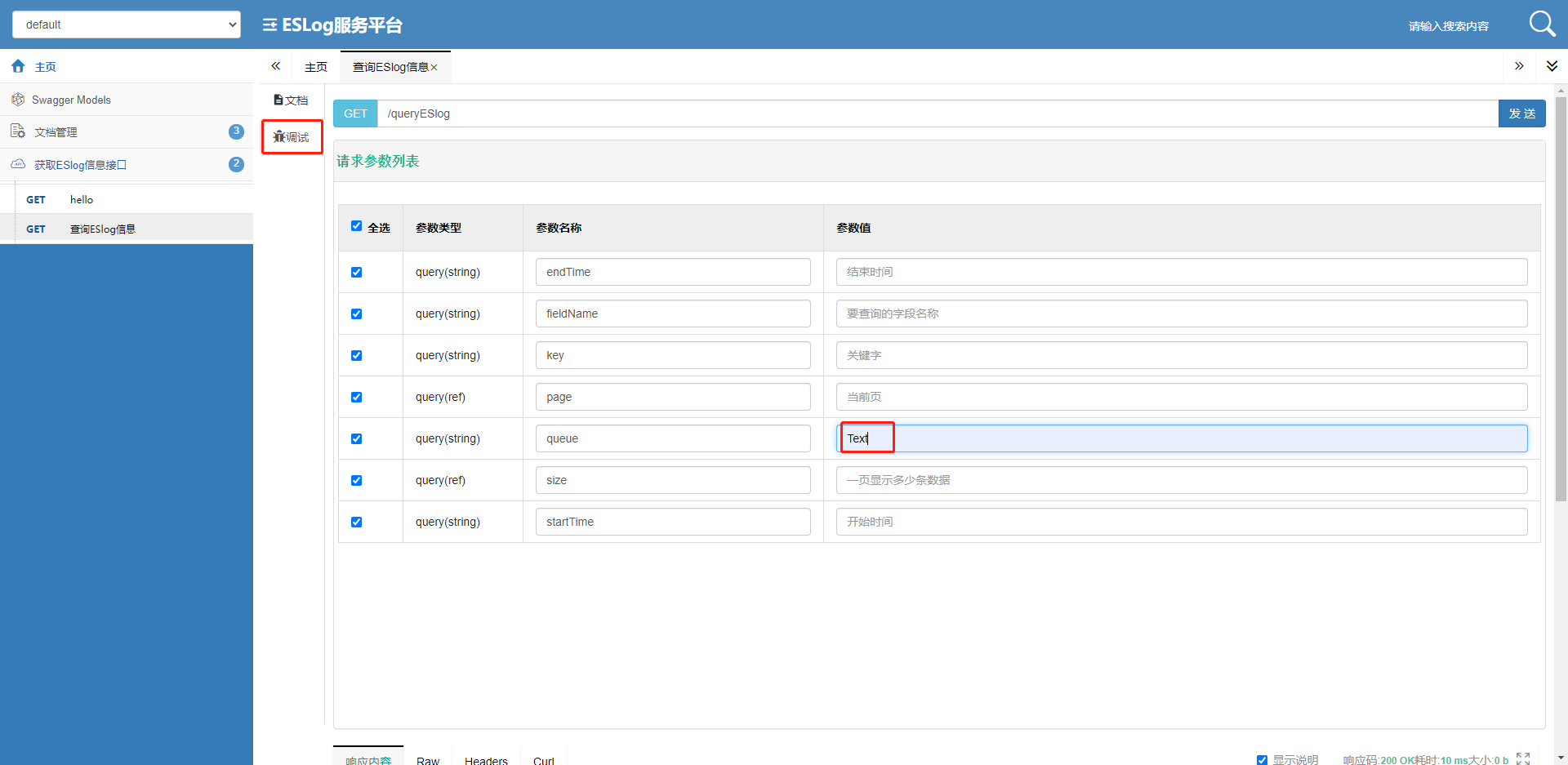Click the queue value field containing Text

[x=1182, y=438]
